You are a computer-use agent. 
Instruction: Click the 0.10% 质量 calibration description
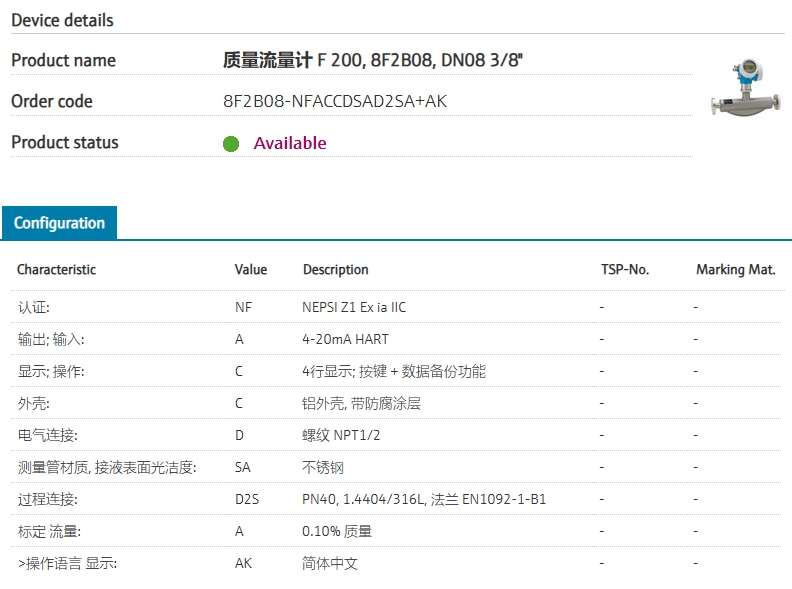coord(337,531)
